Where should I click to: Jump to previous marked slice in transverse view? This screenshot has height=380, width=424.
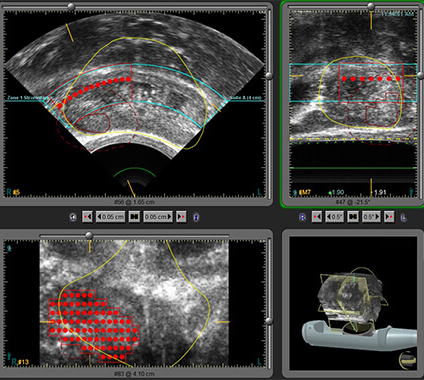point(87,217)
